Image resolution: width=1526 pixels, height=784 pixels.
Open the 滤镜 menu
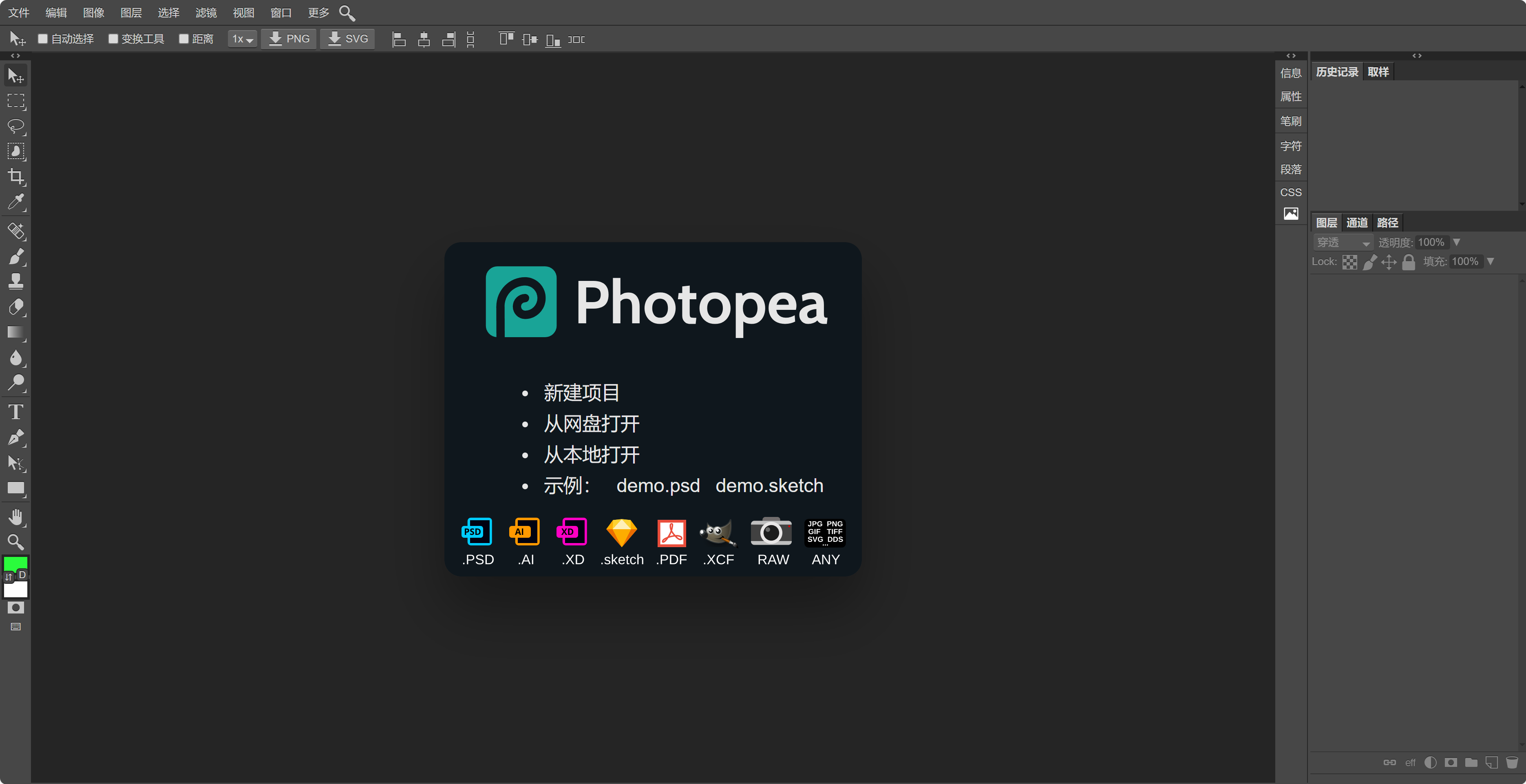click(205, 13)
